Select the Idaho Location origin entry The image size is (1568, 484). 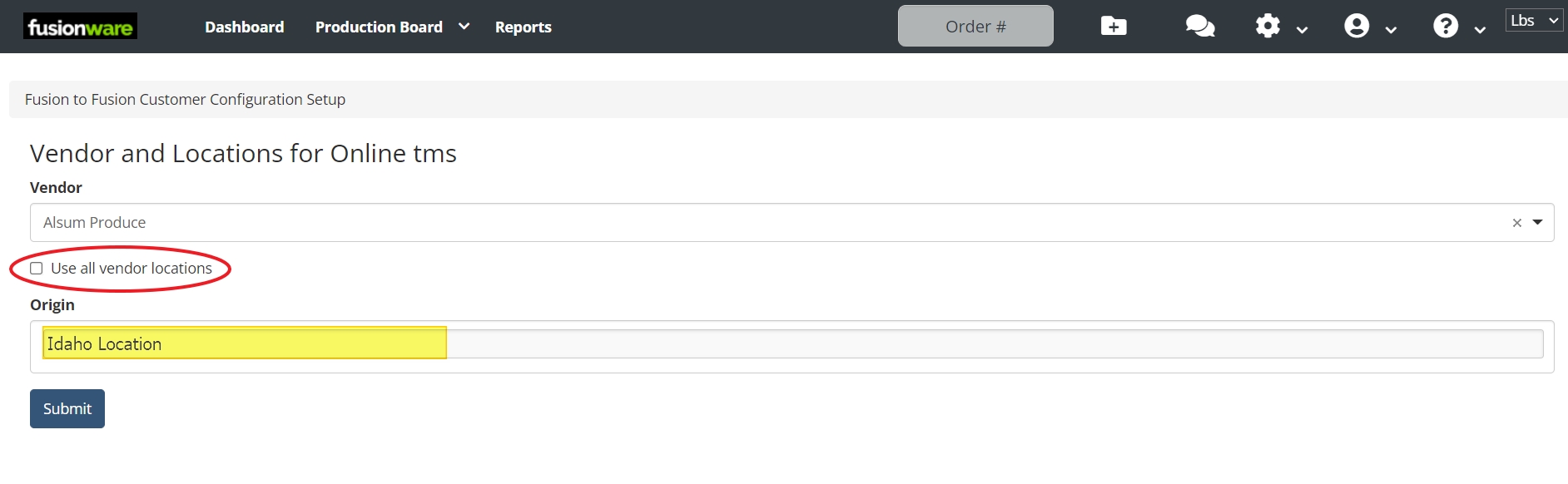[x=245, y=343]
